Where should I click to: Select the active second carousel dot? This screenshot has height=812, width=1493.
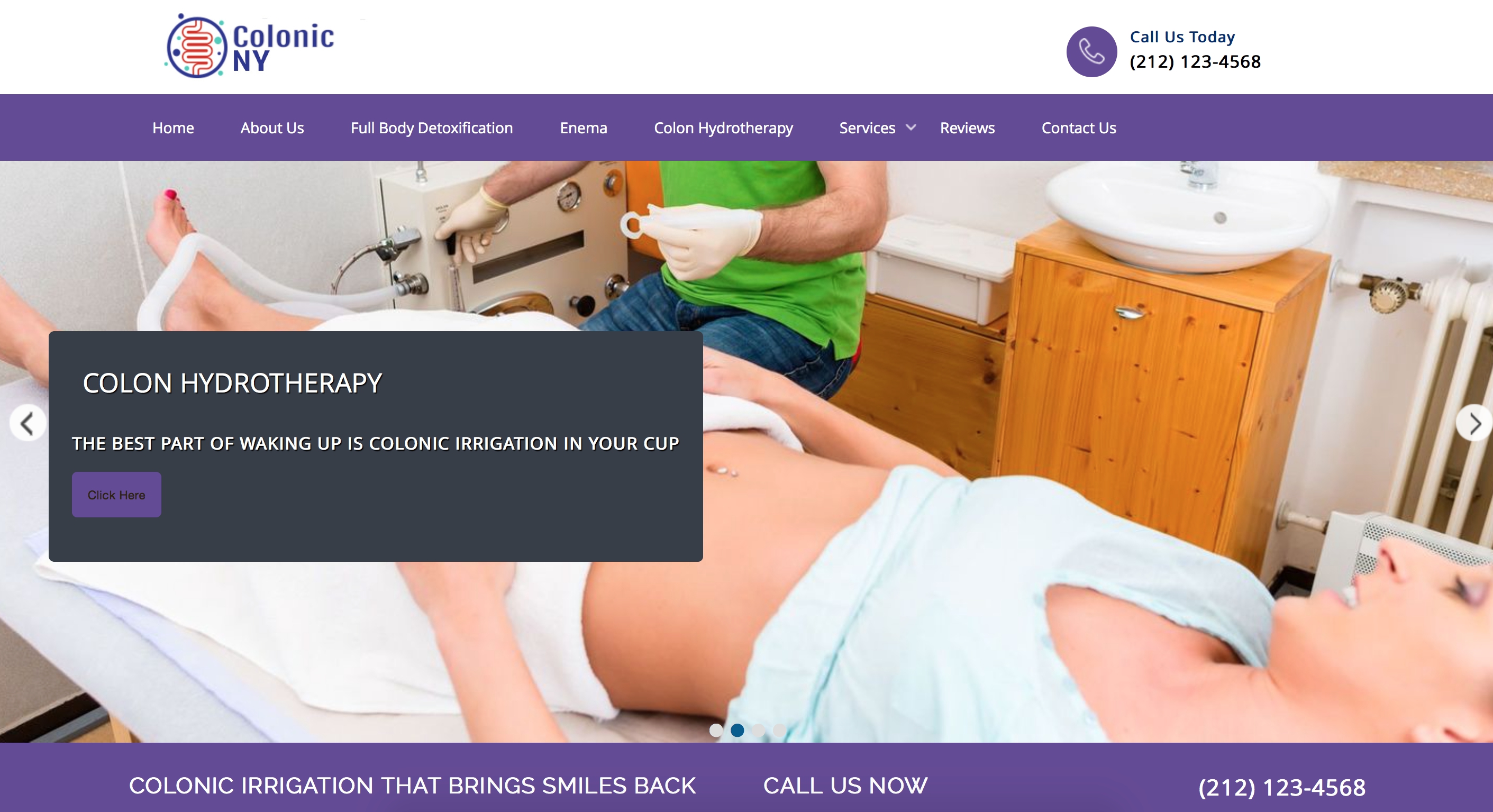coord(737,729)
